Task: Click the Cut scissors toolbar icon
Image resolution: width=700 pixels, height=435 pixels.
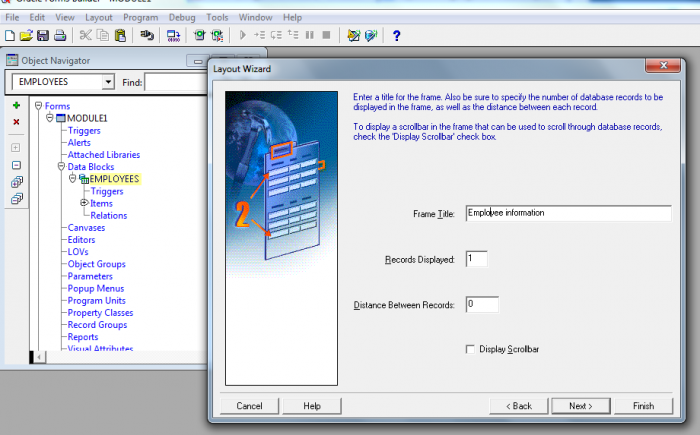Action: coord(85,35)
